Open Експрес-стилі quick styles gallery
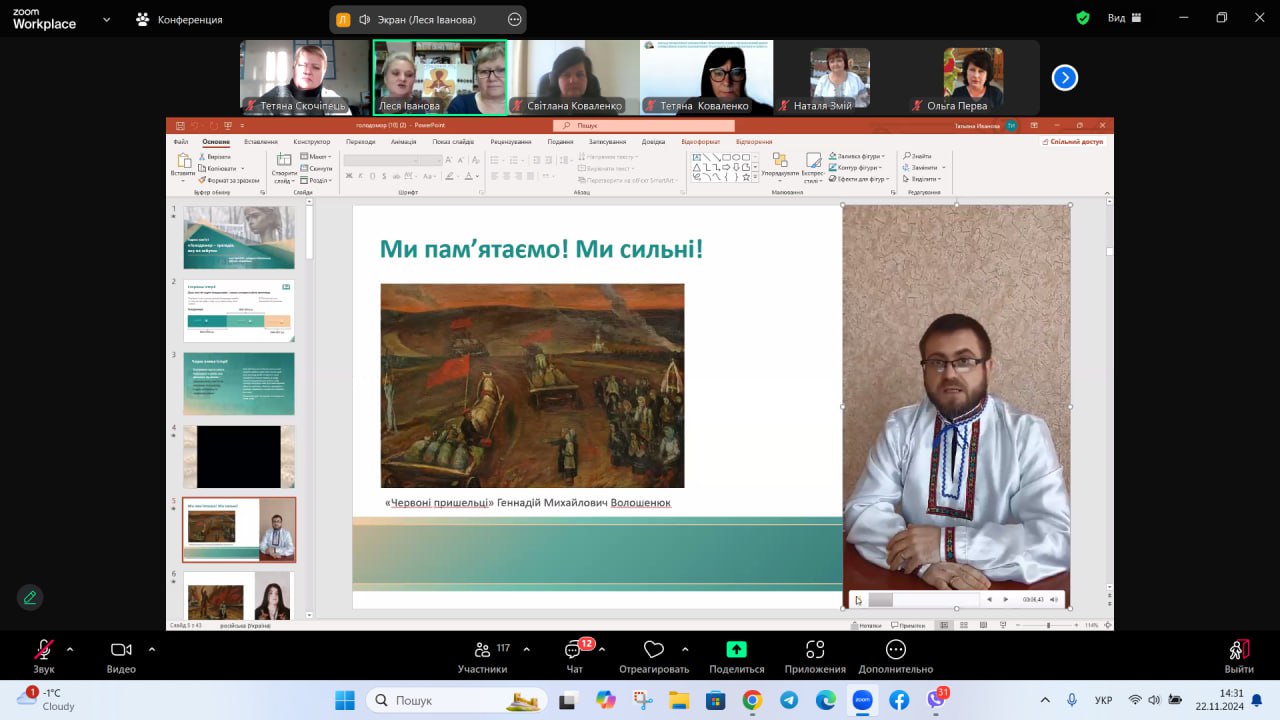The width and height of the screenshot is (1280, 720). coord(812,168)
